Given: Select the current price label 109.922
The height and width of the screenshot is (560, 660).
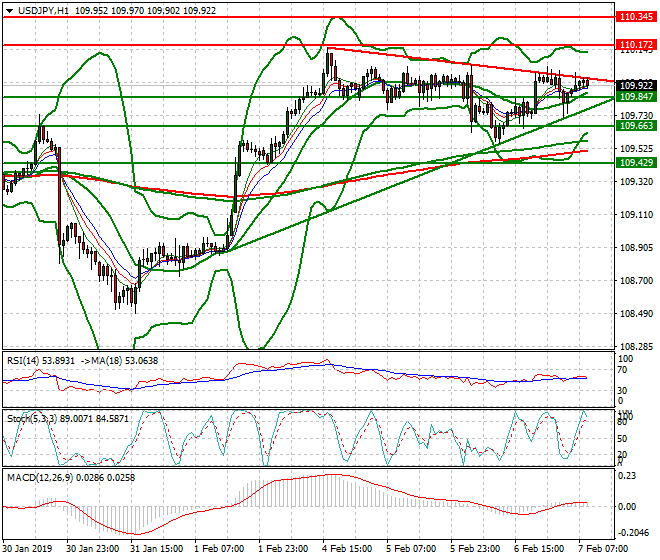Looking at the screenshot, I should 636,85.
